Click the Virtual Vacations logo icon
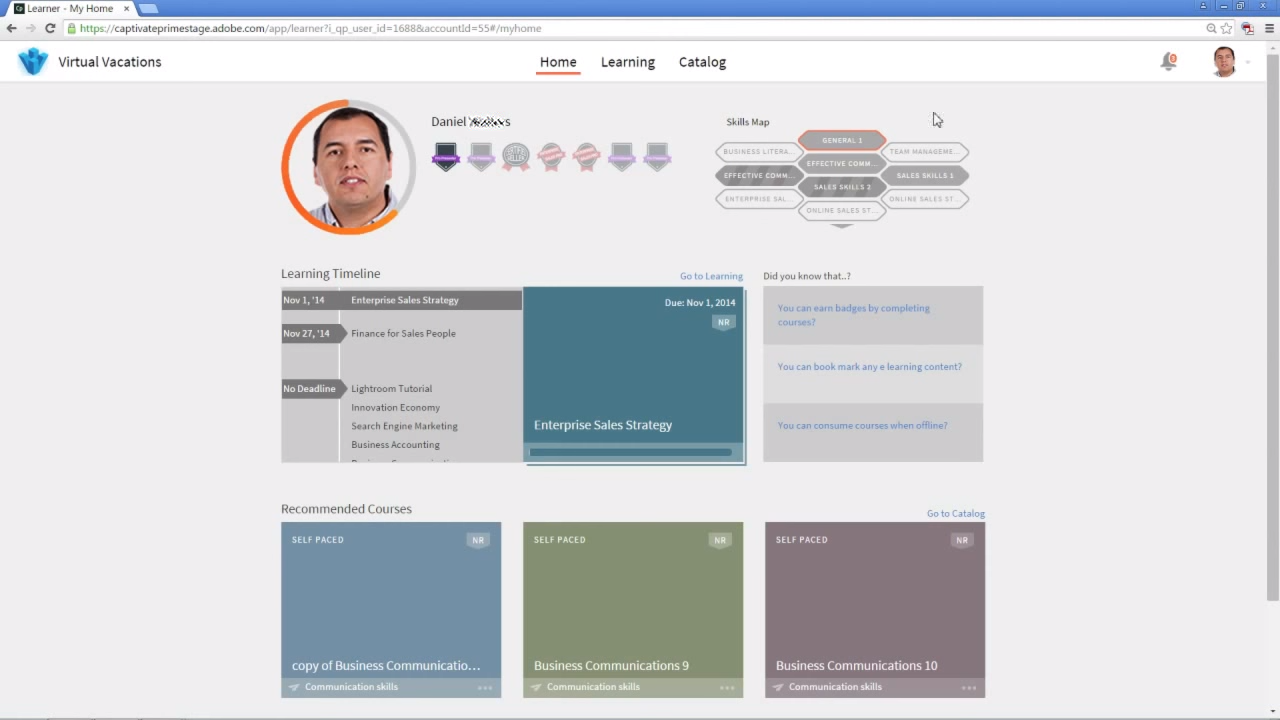The width and height of the screenshot is (1280, 720). point(33,62)
